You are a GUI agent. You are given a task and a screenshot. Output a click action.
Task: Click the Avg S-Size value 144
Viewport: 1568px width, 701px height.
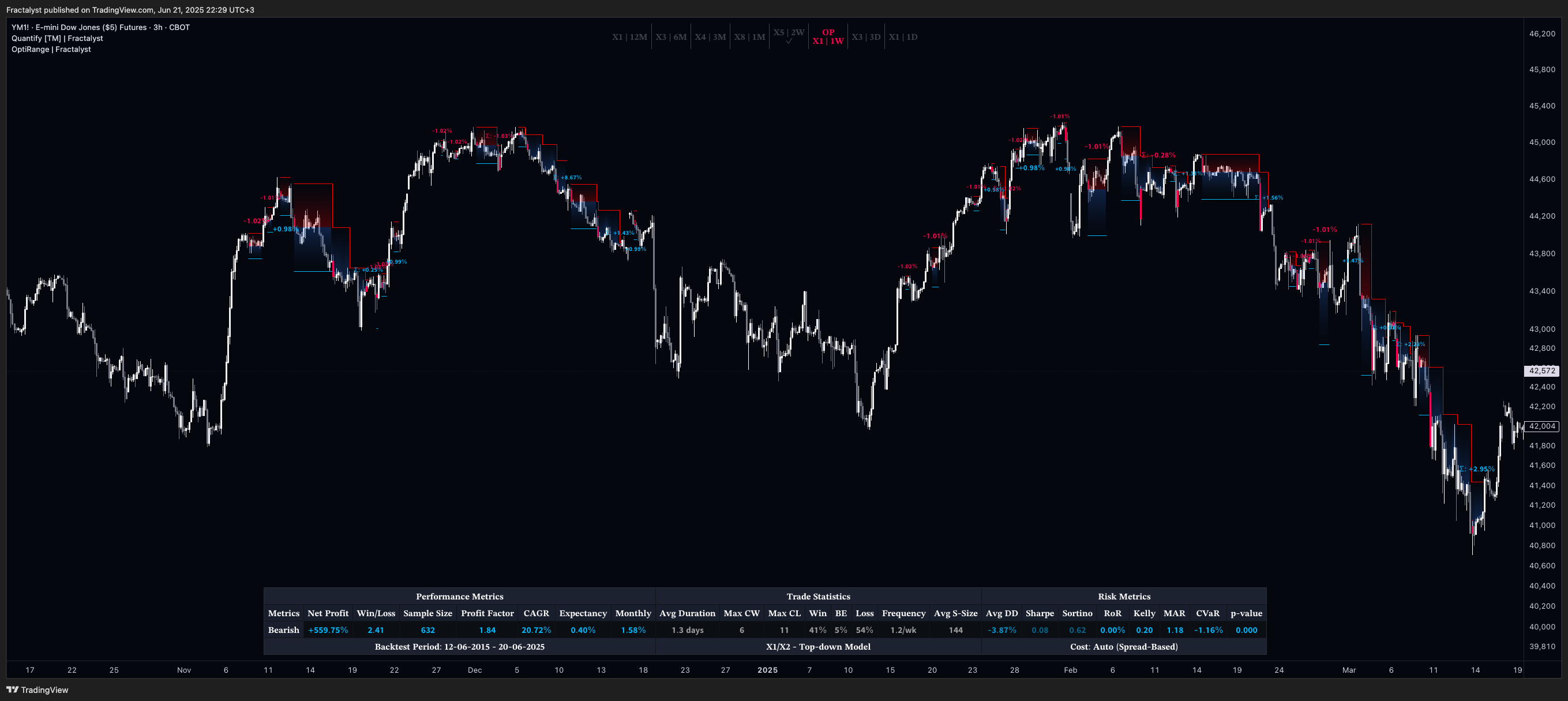[956, 630]
